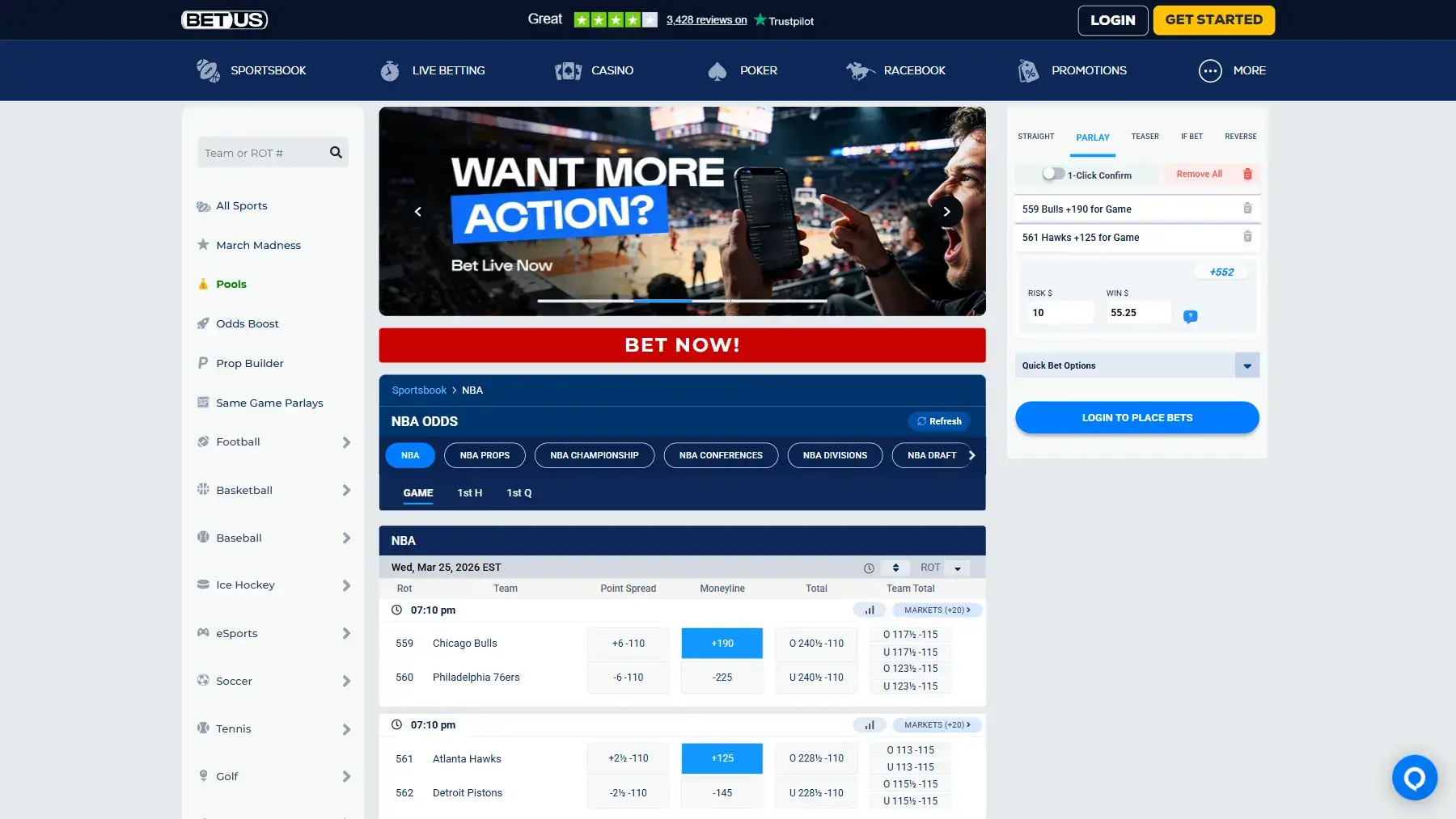Click the LOGIN button
The height and width of the screenshot is (819, 1456).
(x=1112, y=20)
